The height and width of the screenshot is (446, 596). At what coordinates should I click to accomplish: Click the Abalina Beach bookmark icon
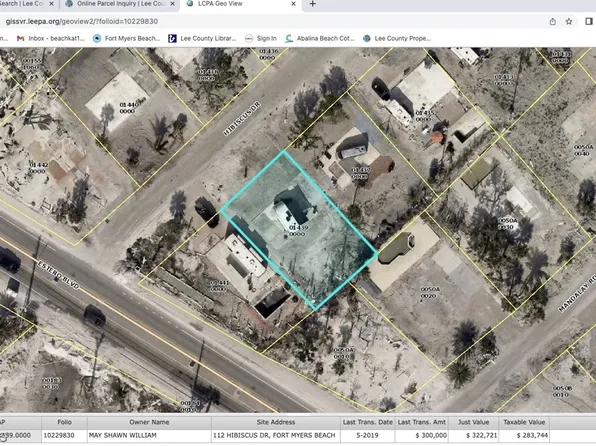[x=289, y=38]
